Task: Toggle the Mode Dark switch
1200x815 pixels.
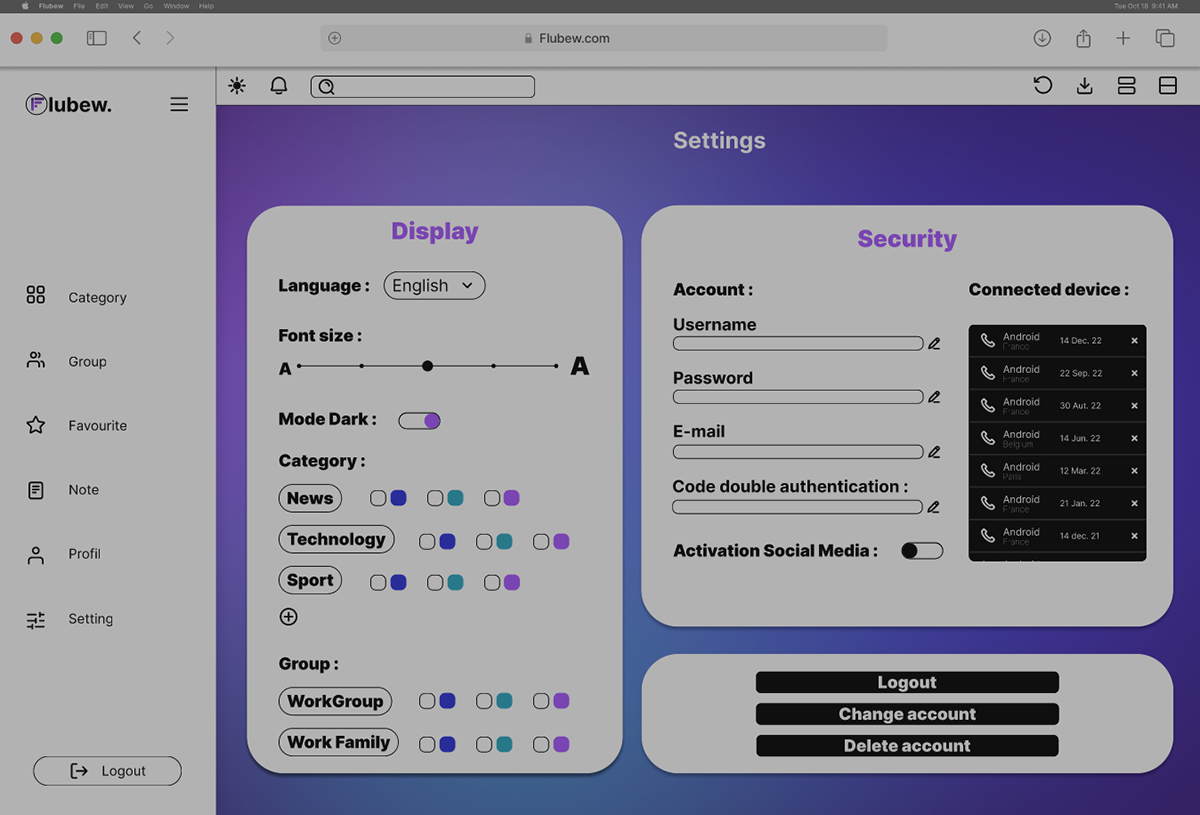Action: pos(419,421)
